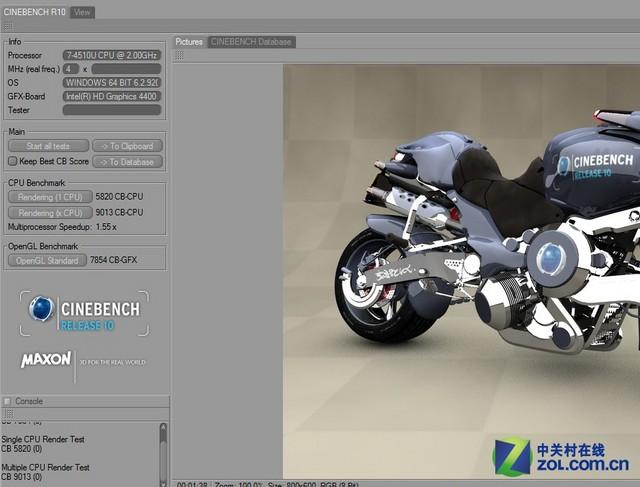Click the Maxon logo
Viewport: 640px width, 487px height.
[x=47, y=360]
